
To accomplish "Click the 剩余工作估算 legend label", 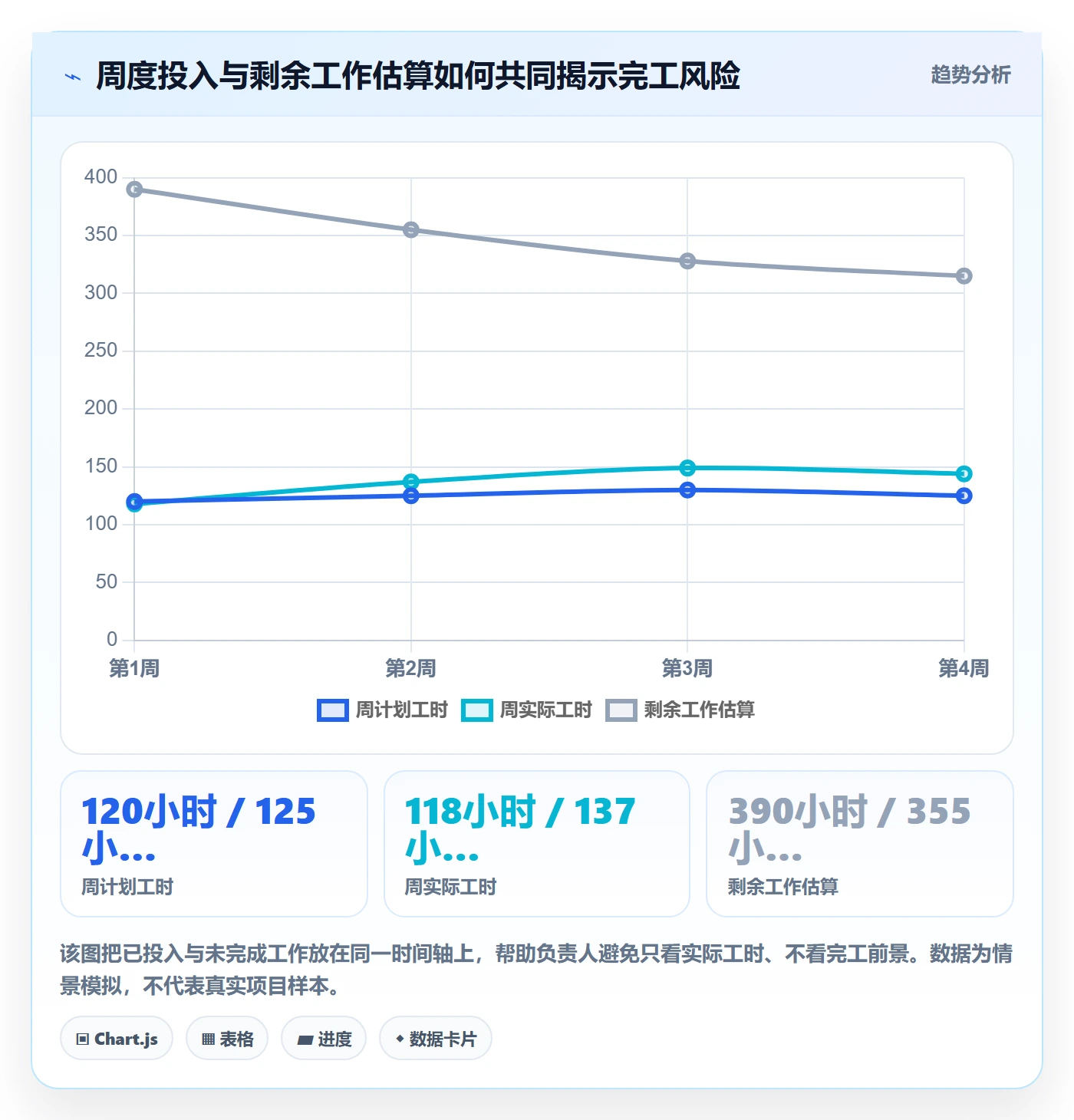I will click(699, 710).
